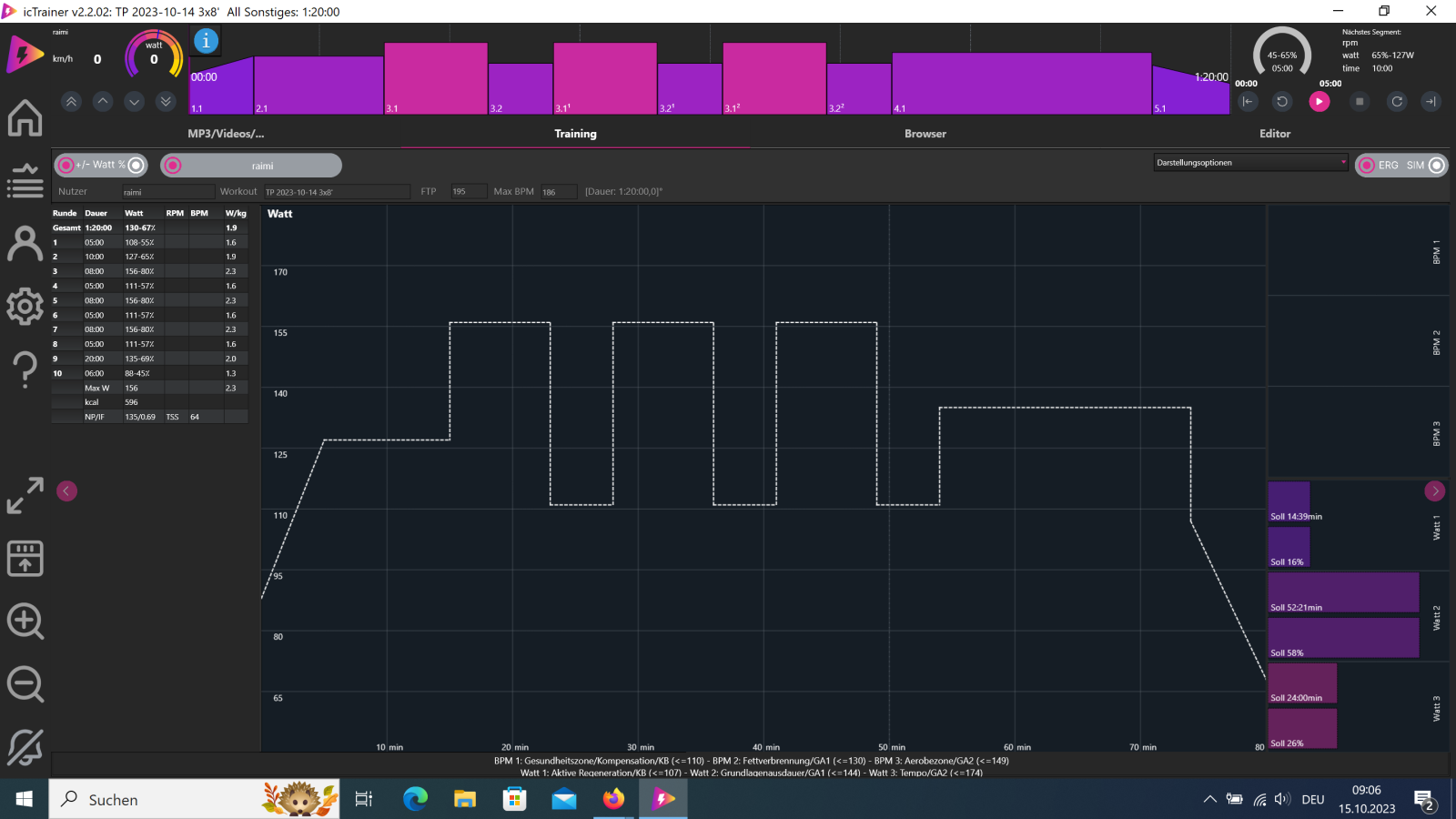
Task: Click segment 4.1 in the workout timeline
Action: pyautogui.click(x=1021, y=84)
